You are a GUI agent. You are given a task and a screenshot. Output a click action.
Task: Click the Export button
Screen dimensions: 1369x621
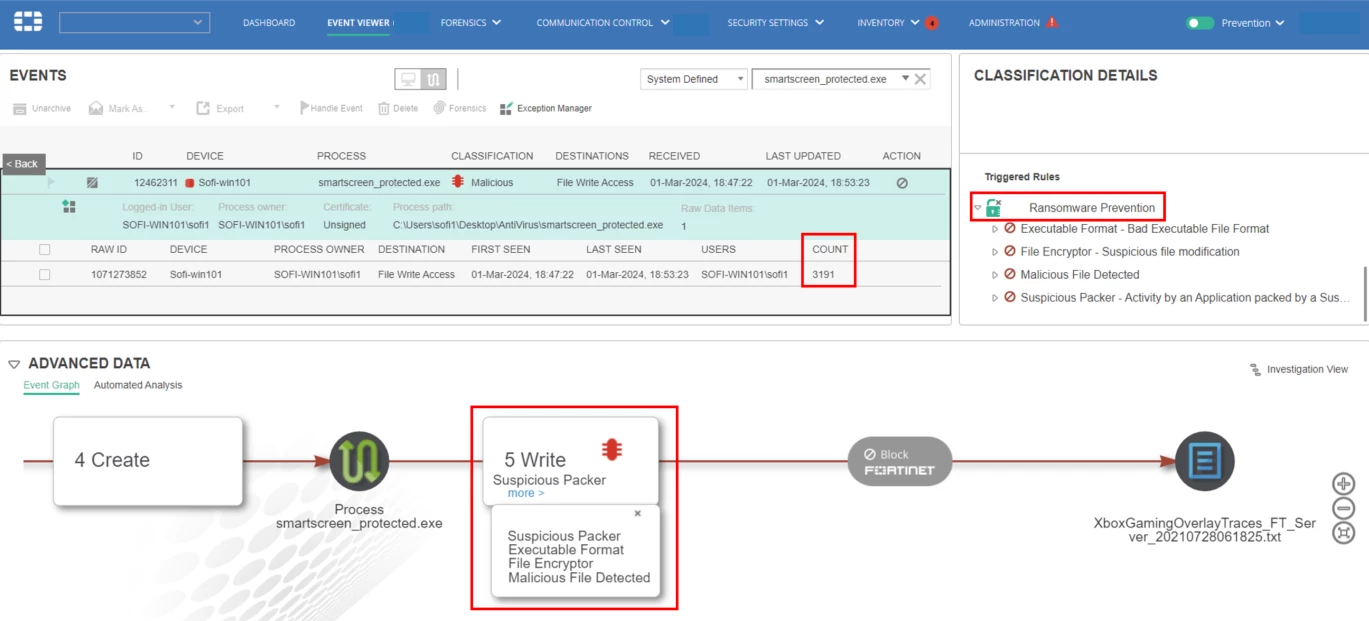220,108
